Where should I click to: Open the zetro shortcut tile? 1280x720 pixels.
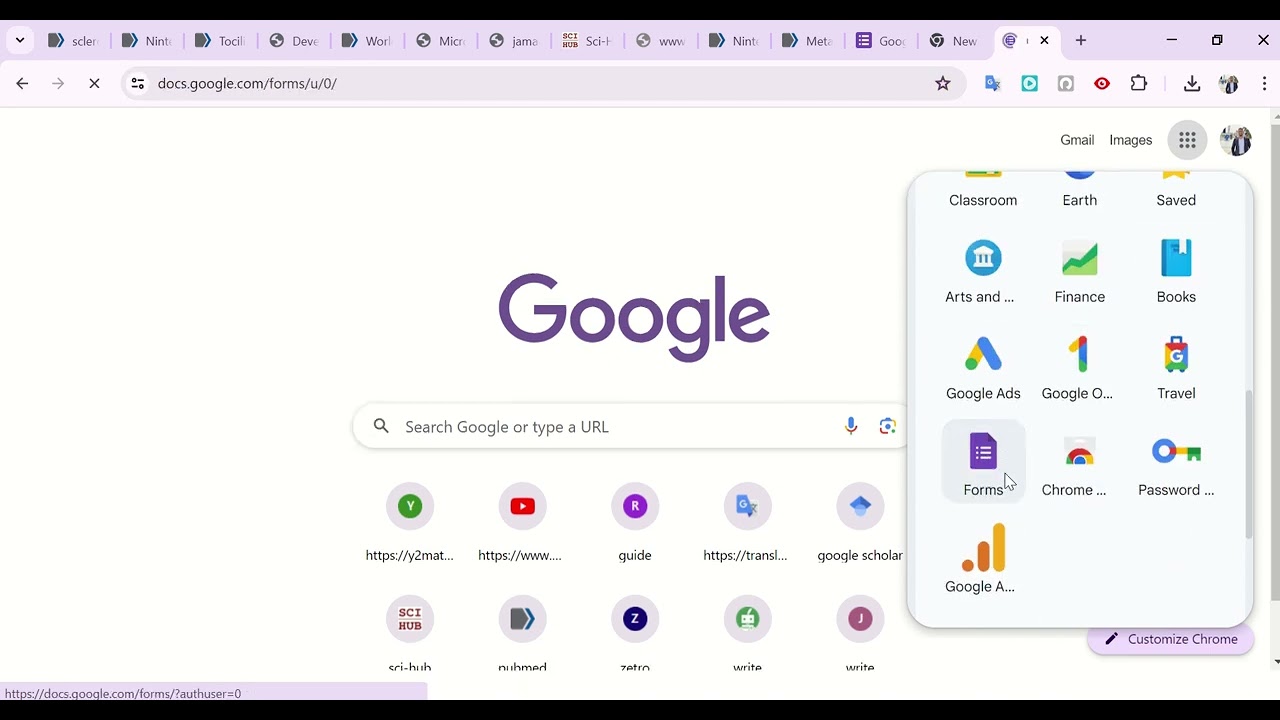[635, 632]
